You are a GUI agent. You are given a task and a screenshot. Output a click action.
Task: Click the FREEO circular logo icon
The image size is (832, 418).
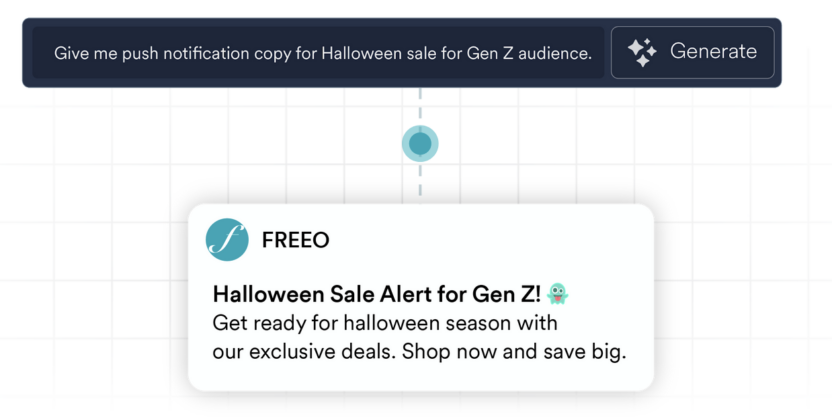coord(227,240)
